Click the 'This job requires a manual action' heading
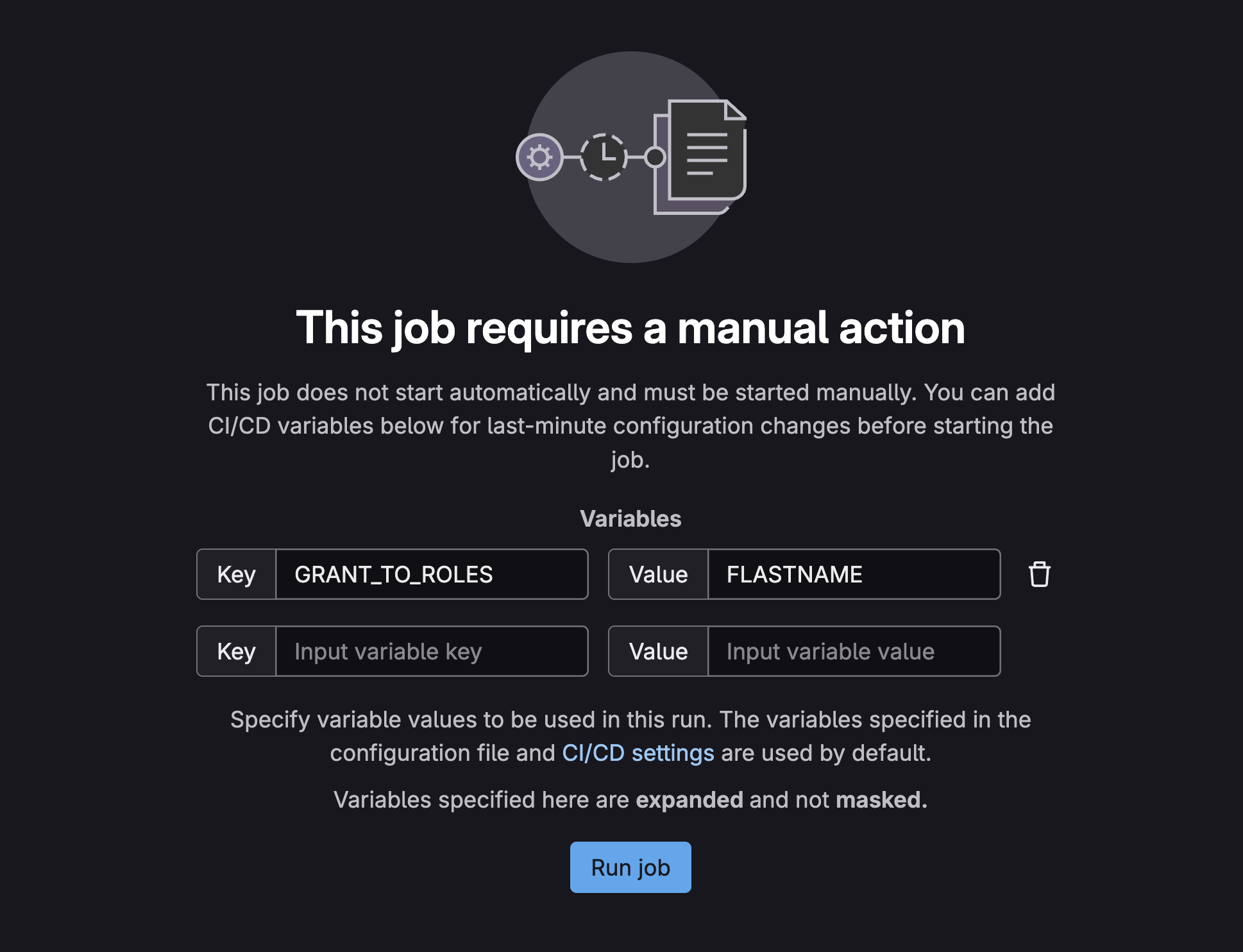 click(630, 328)
